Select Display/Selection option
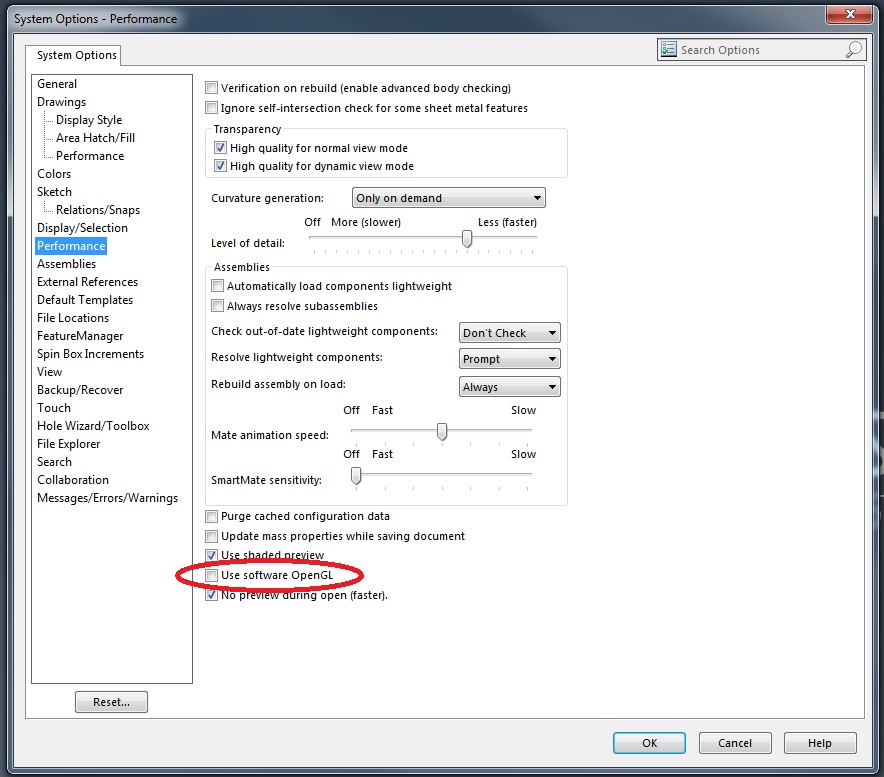Viewport: 884px width, 777px height. tap(82, 228)
